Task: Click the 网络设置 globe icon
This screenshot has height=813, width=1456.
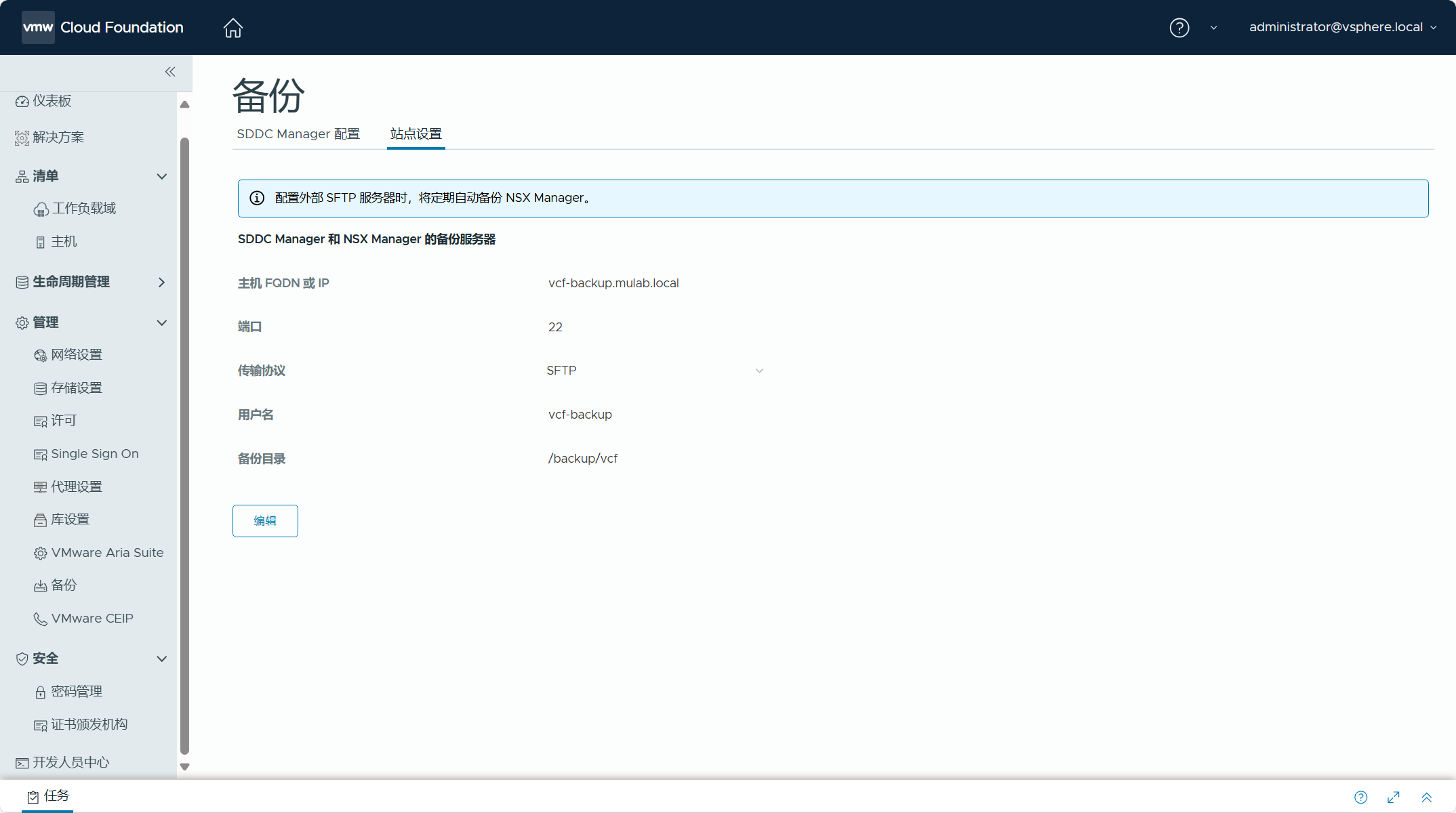Action: pos(41,356)
